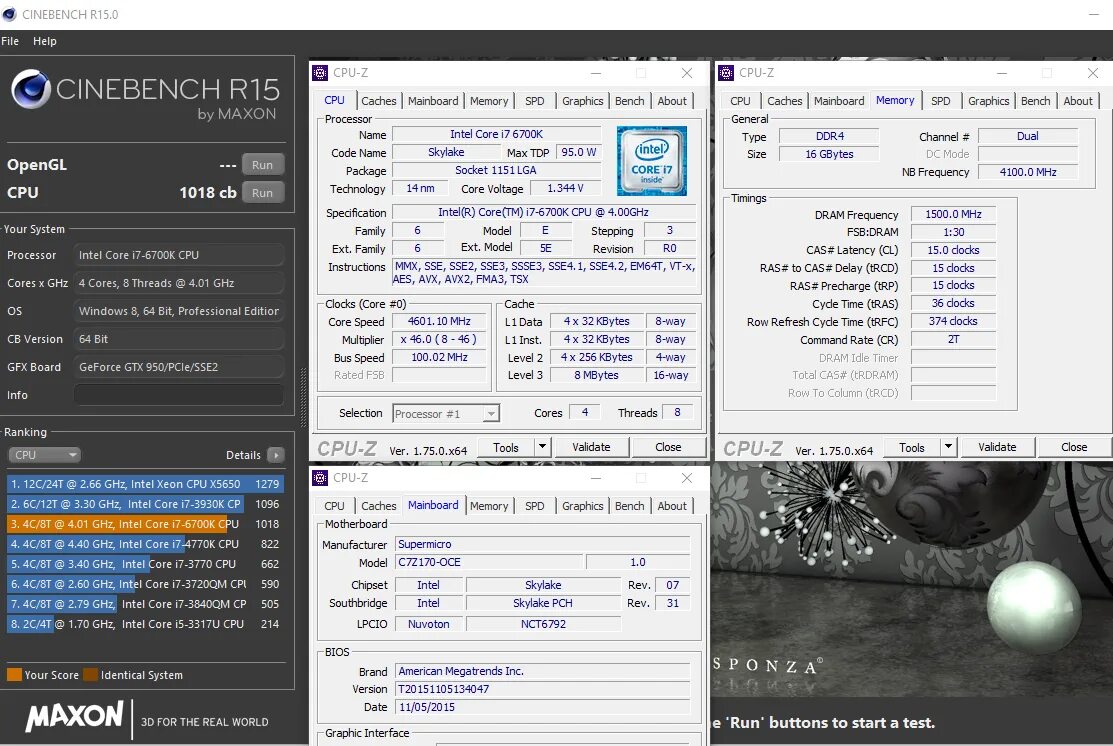Image resolution: width=1113 pixels, height=746 pixels.
Task: Click Core Speed value 4601.10 MHz
Action: click(x=439, y=322)
